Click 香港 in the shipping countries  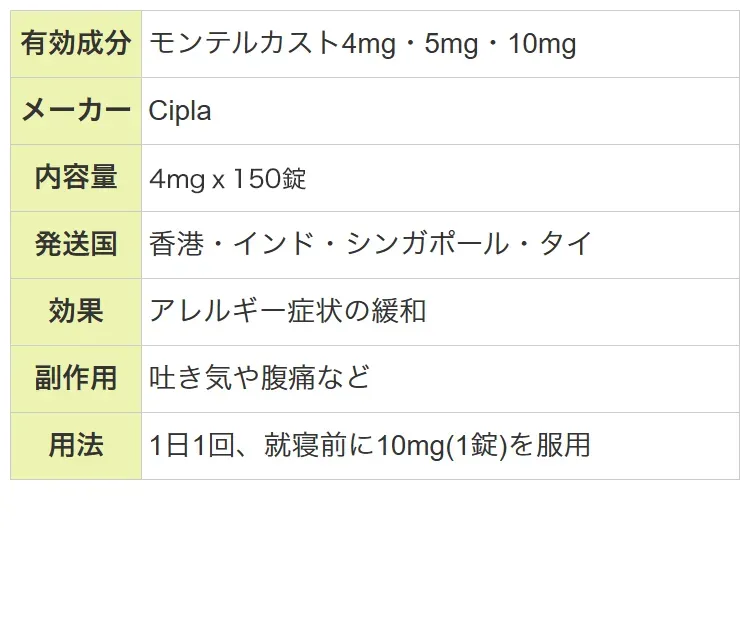pos(176,244)
